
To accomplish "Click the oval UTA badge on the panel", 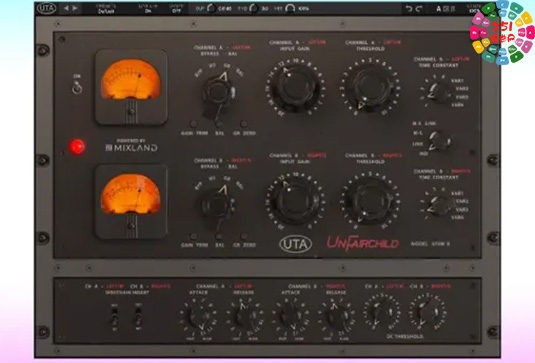I will pyautogui.click(x=295, y=244).
